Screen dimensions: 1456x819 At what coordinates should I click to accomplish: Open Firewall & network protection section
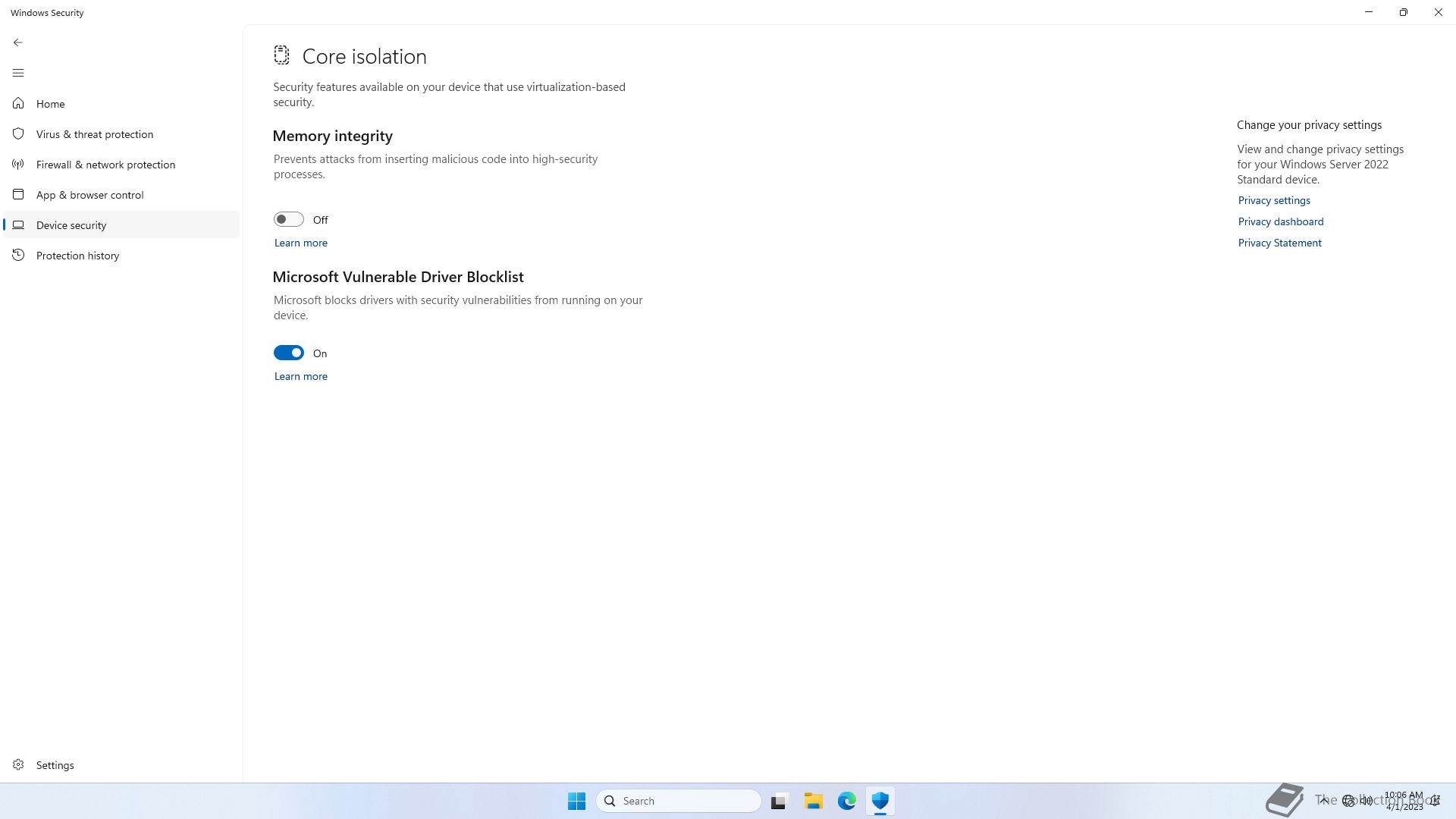pyautogui.click(x=121, y=164)
